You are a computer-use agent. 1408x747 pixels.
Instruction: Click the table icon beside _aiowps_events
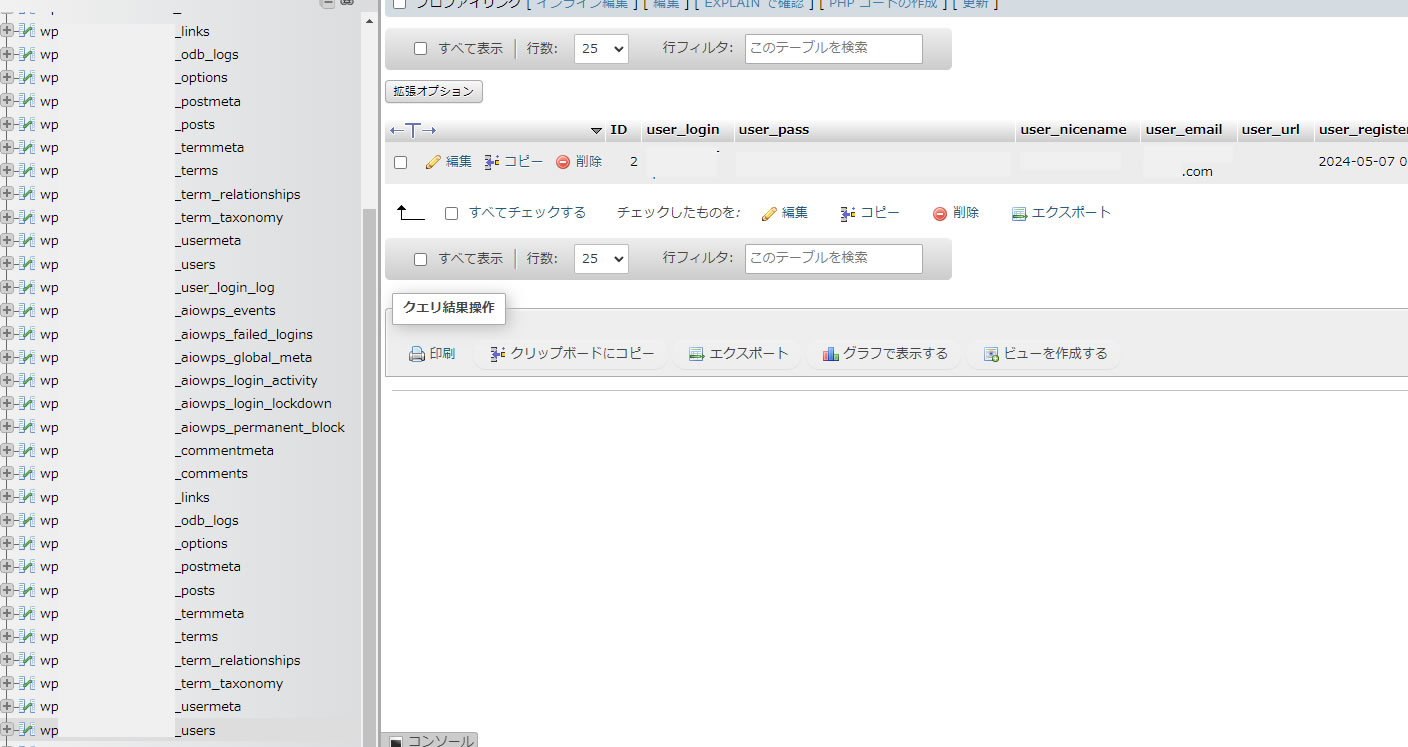(x=27, y=311)
